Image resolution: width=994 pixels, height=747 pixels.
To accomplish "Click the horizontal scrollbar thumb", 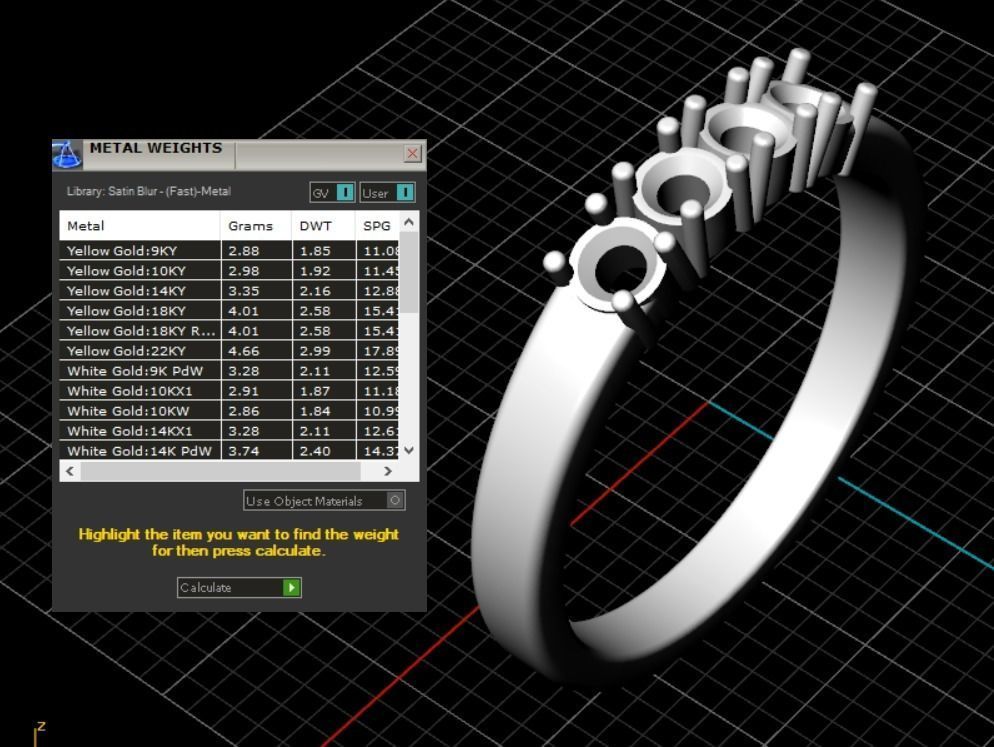I will 220,471.
